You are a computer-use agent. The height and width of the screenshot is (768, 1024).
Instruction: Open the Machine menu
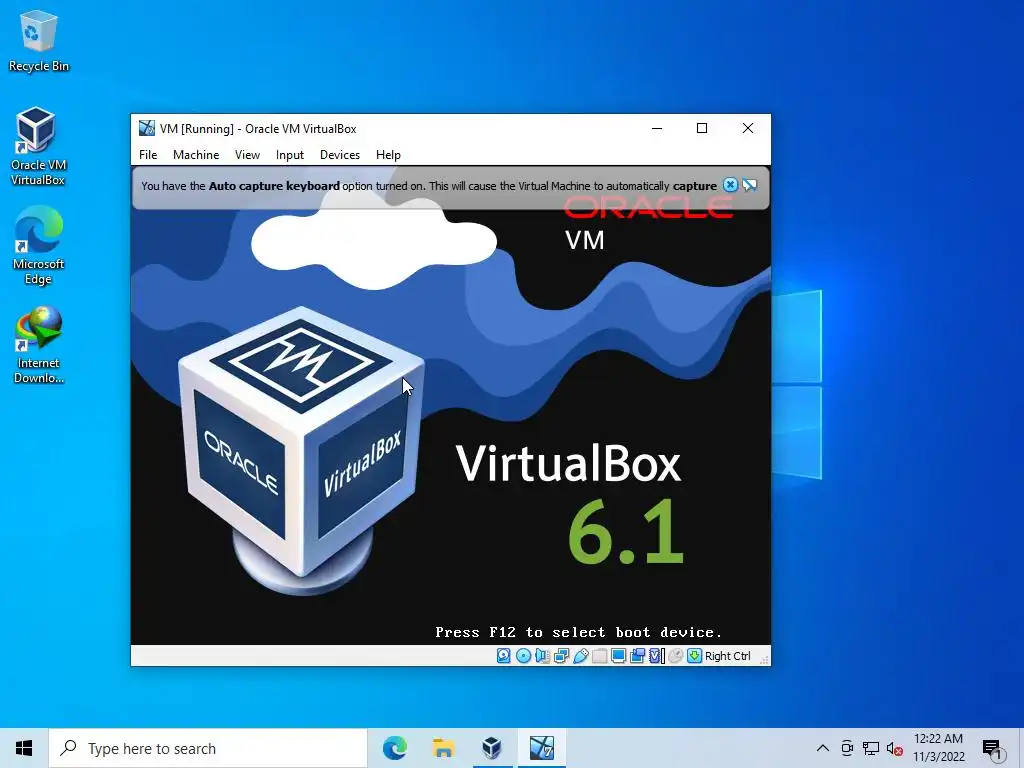(196, 155)
